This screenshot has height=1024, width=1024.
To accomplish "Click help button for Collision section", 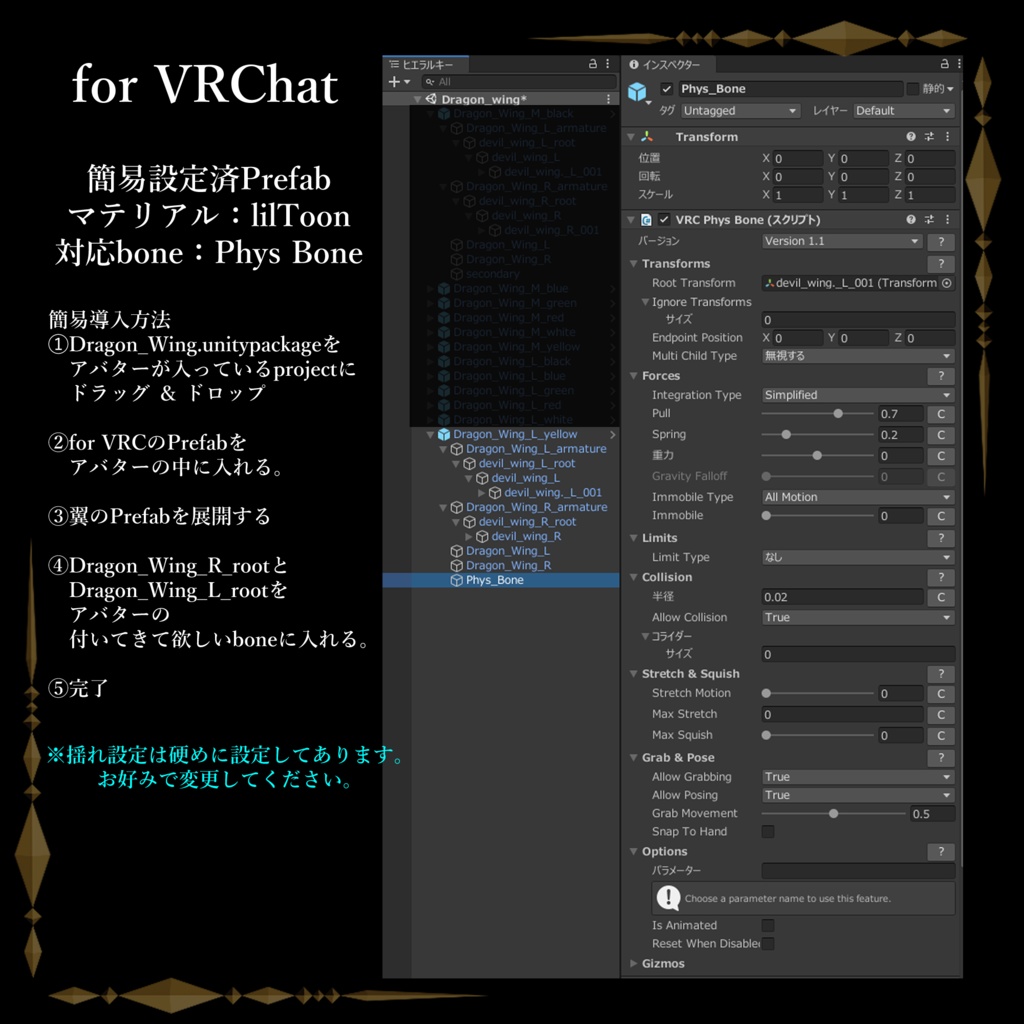I will click(x=941, y=577).
